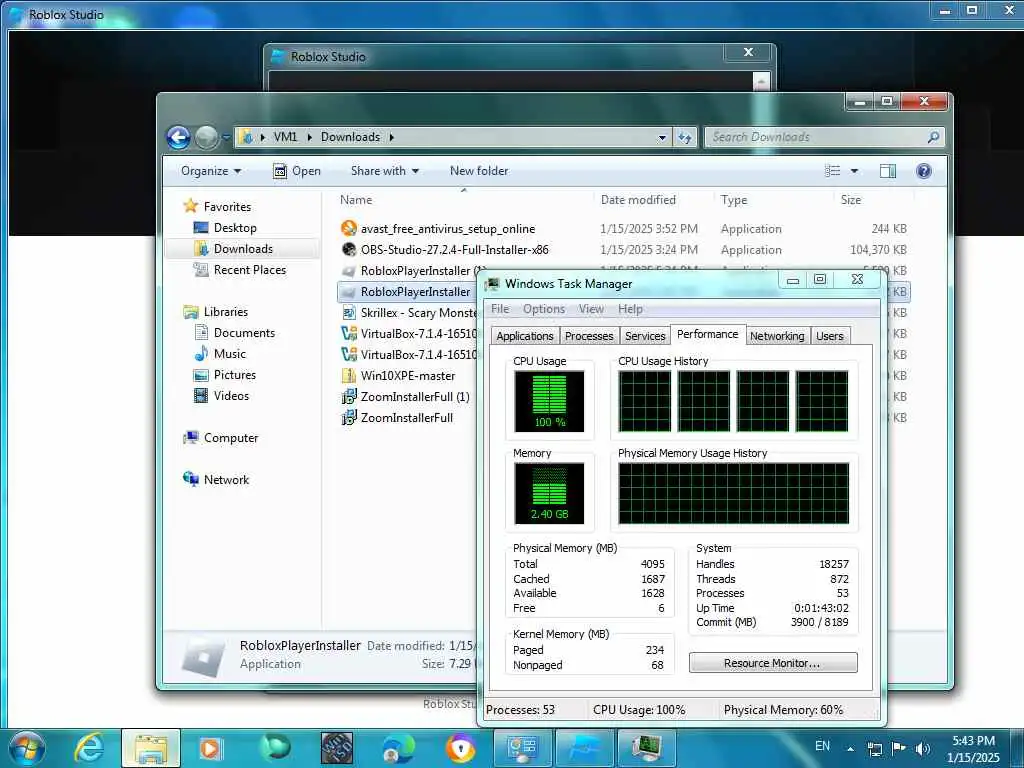1024x768 pixels.
Task: Open the Task Manager Help menu
Action: (630, 309)
